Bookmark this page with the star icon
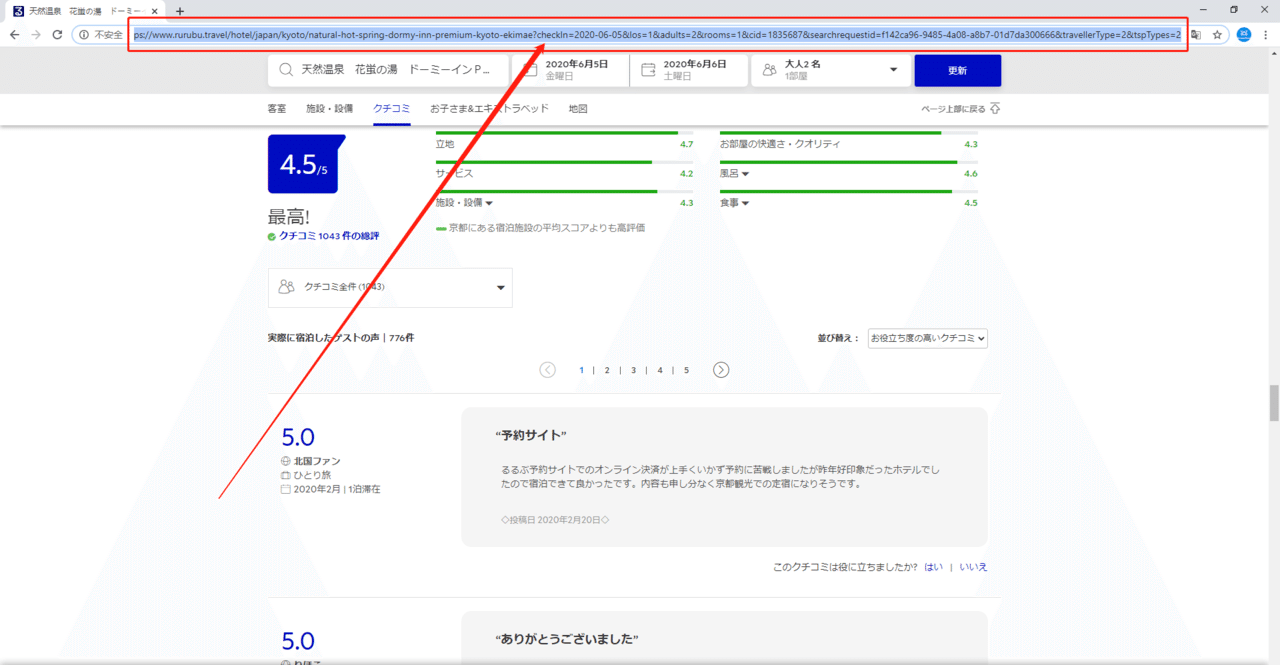The height and width of the screenshot is (665, 1280). (1217, 34)
